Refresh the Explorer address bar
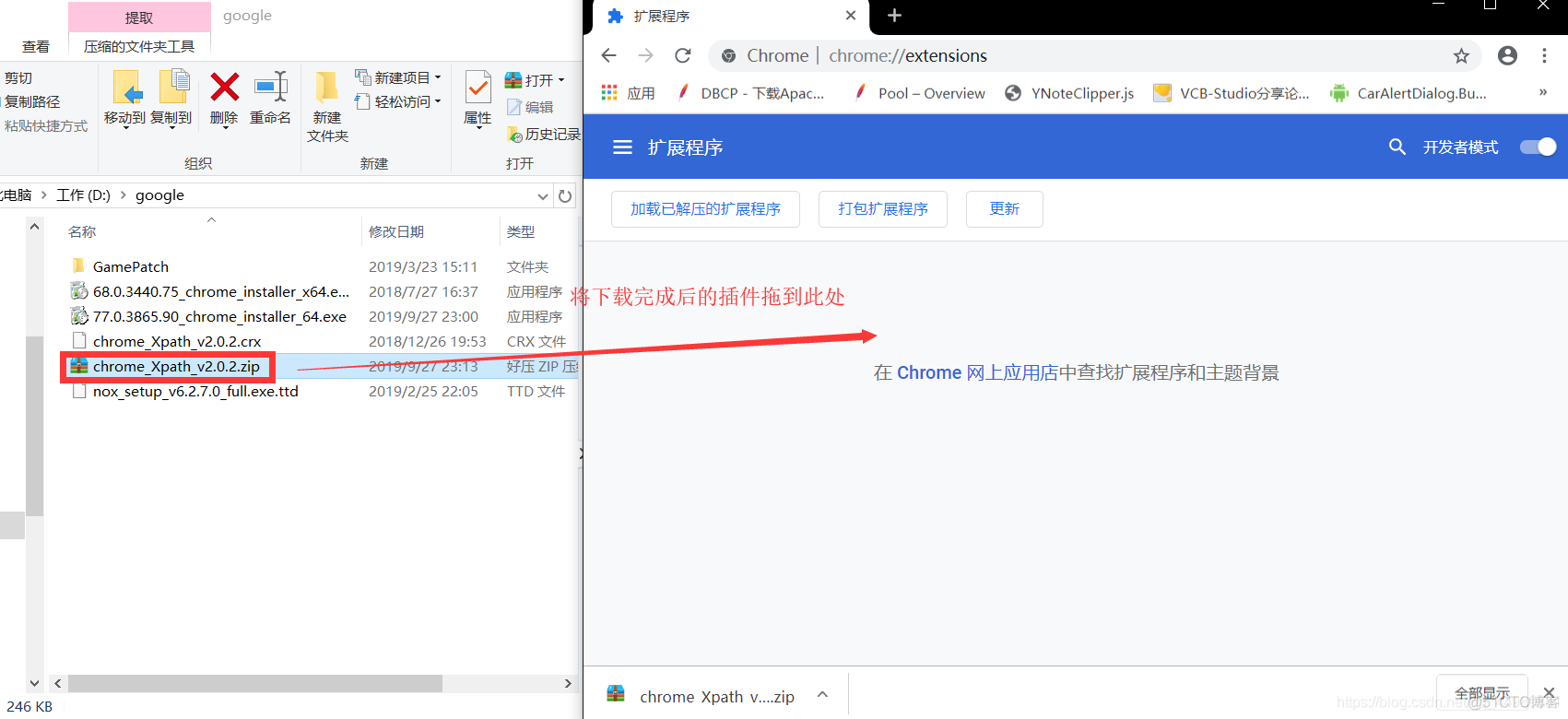This screenshot has height=719, width=1568. click(565, 195)
